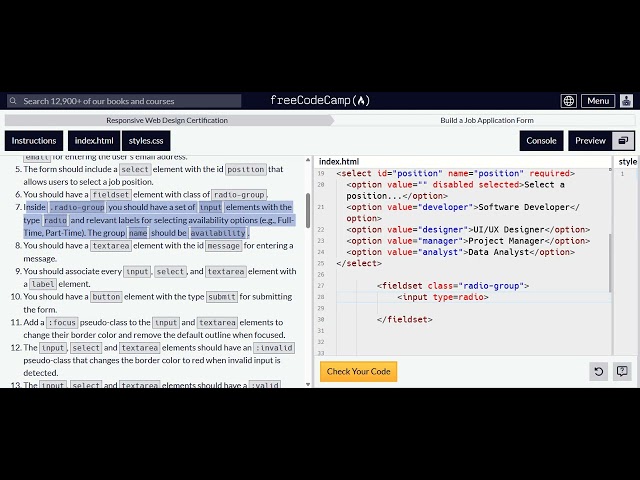The height and width of the screenshot is (480, 640).
Task: Switch to the index.html tab
Action: 94,141
